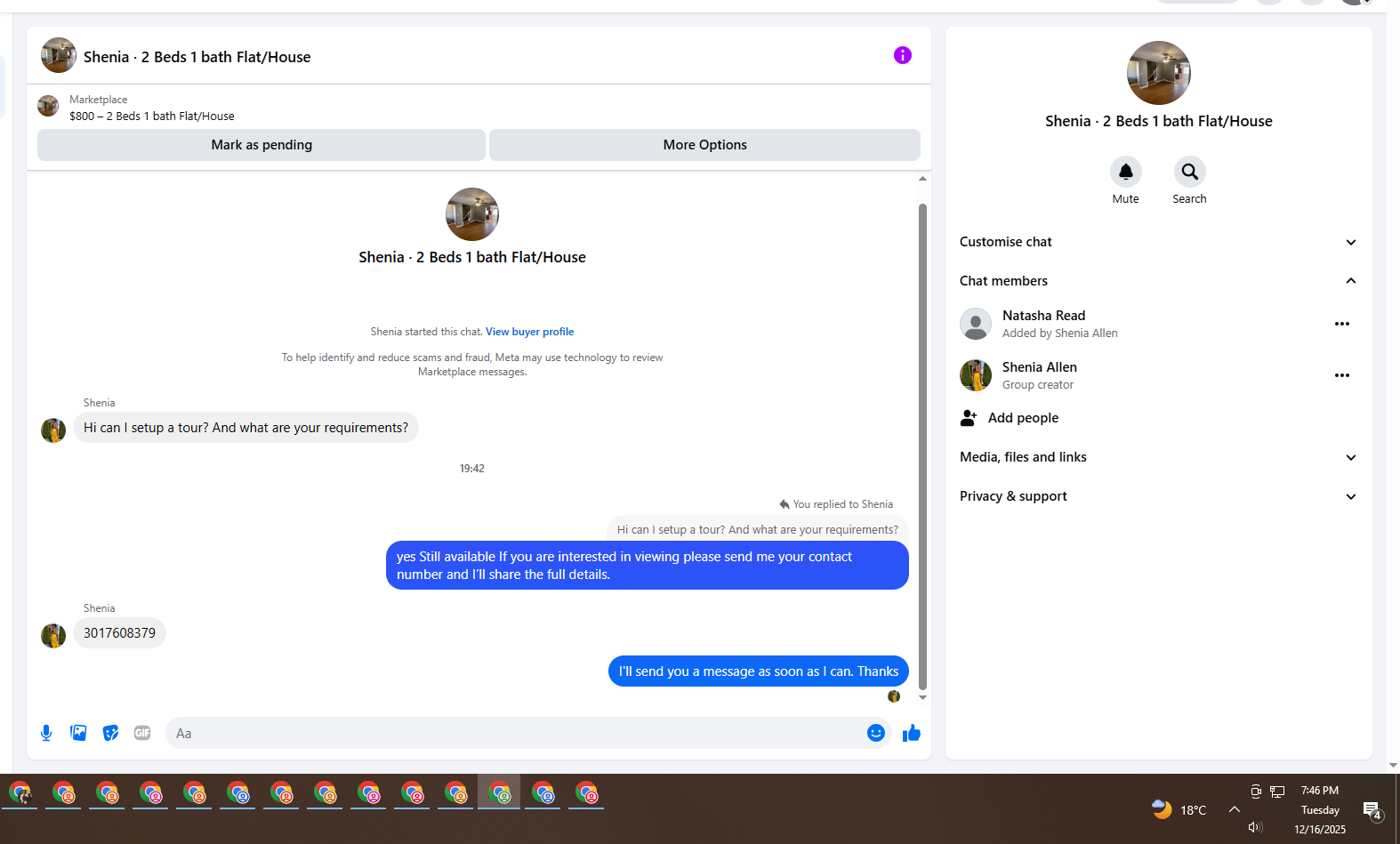Choose a GIF icon
This screenshot has height=844, width=1400.
142,733
